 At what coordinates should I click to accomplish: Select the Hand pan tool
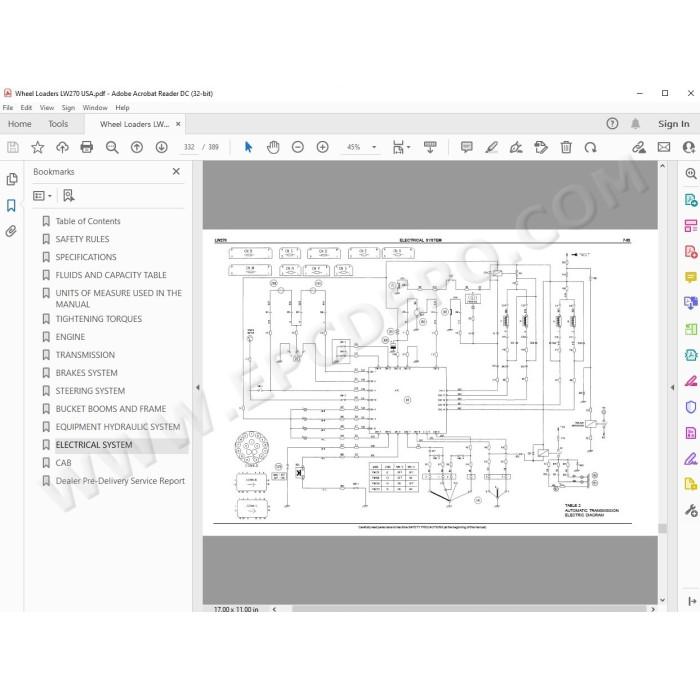pos(273,147)
